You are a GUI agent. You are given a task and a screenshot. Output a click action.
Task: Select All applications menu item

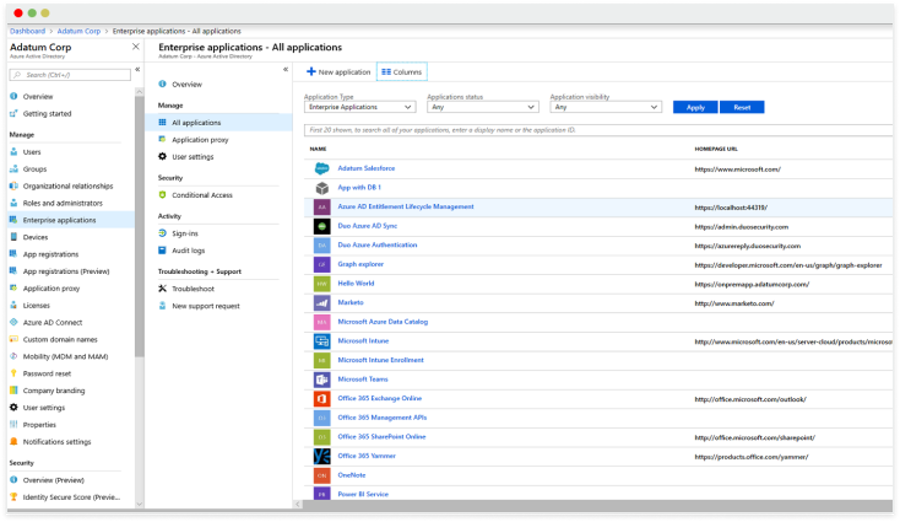tap(219, 123)
